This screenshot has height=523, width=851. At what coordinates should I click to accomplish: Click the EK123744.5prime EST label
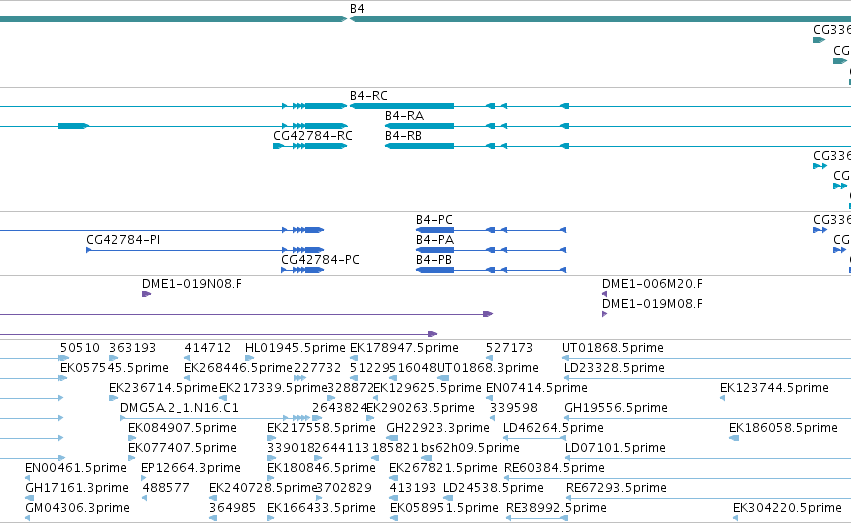click(x=774, y=388)
